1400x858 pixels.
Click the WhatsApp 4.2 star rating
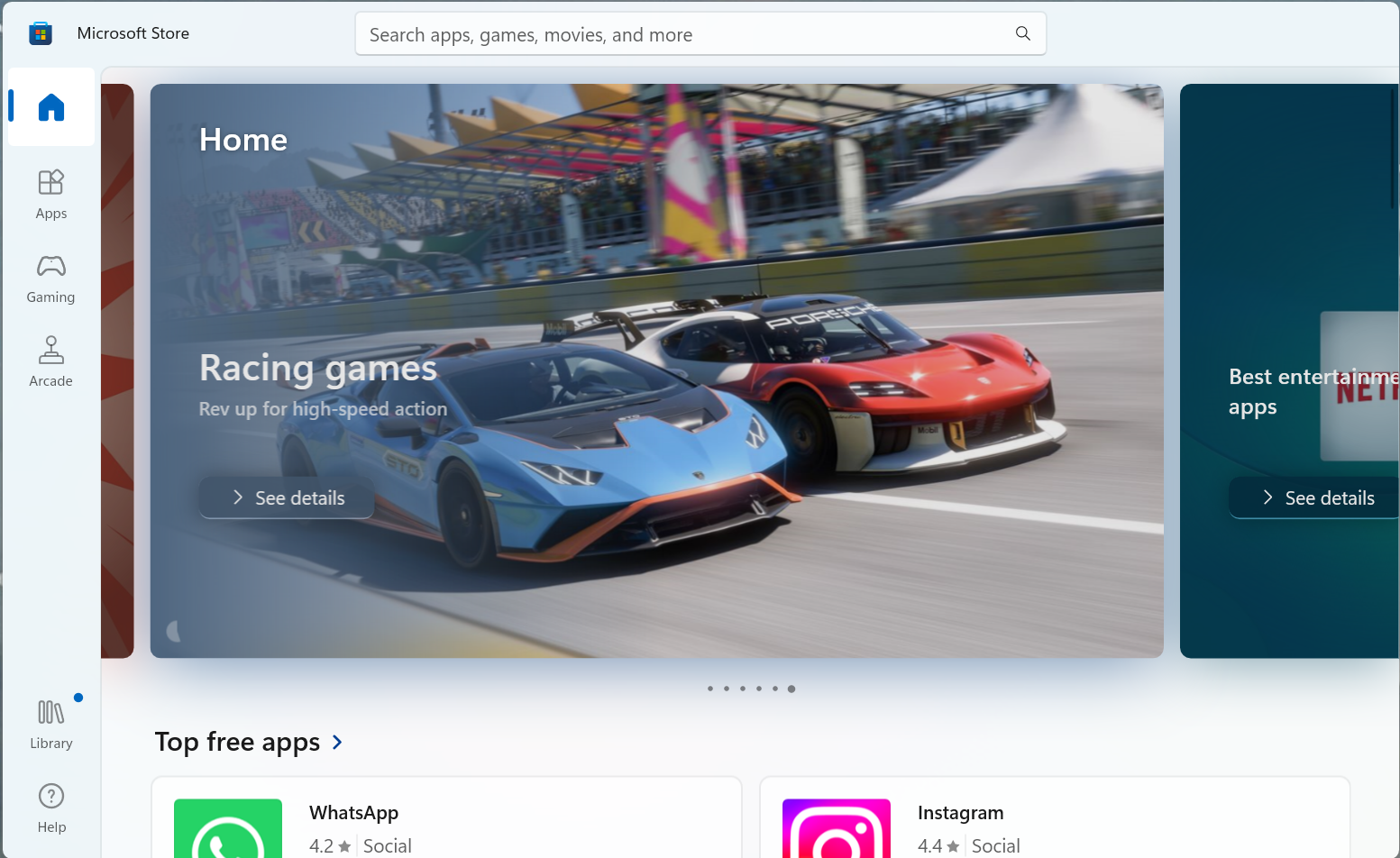pos(330,845)
